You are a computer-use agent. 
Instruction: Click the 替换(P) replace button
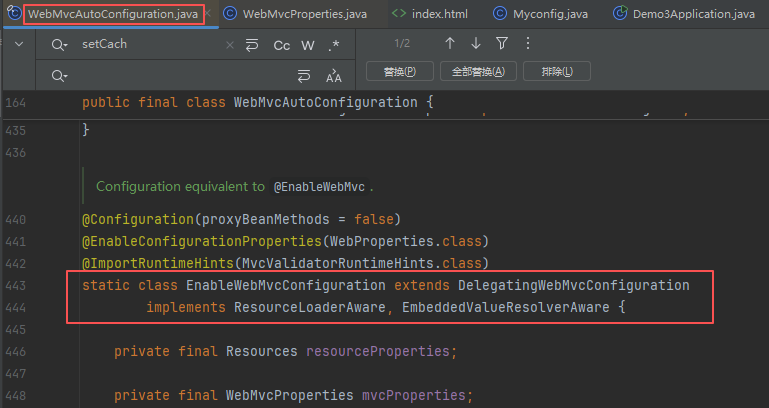coord(400,72)
